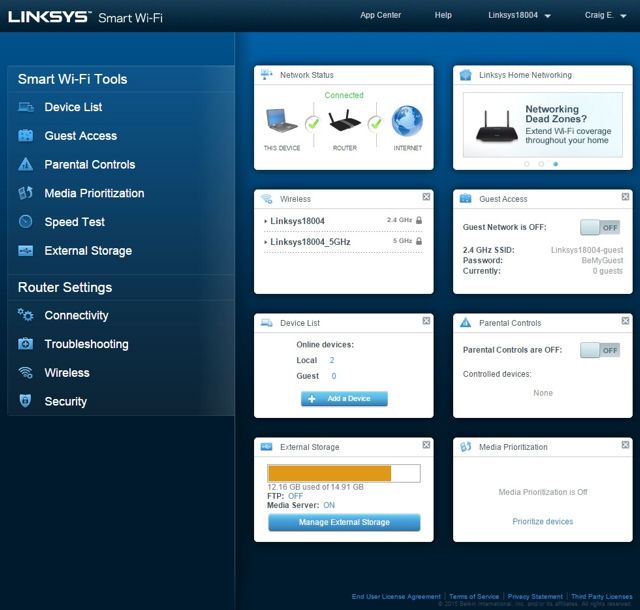640x610 pixels.
Task: Click the Network Status widget header icon
Action: click(x=267, y=75)
